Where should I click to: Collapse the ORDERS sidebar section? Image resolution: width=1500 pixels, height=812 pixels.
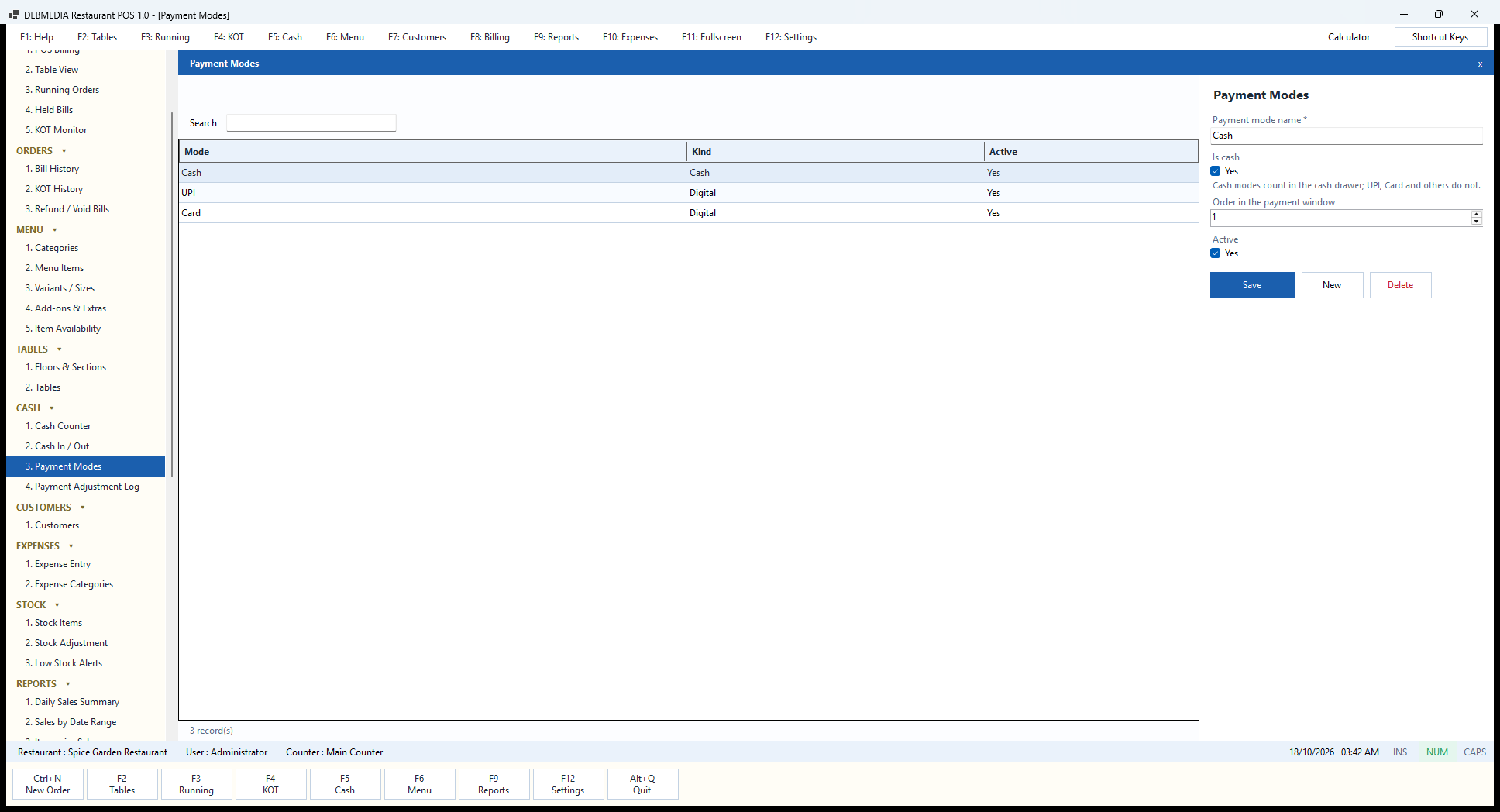64,151
